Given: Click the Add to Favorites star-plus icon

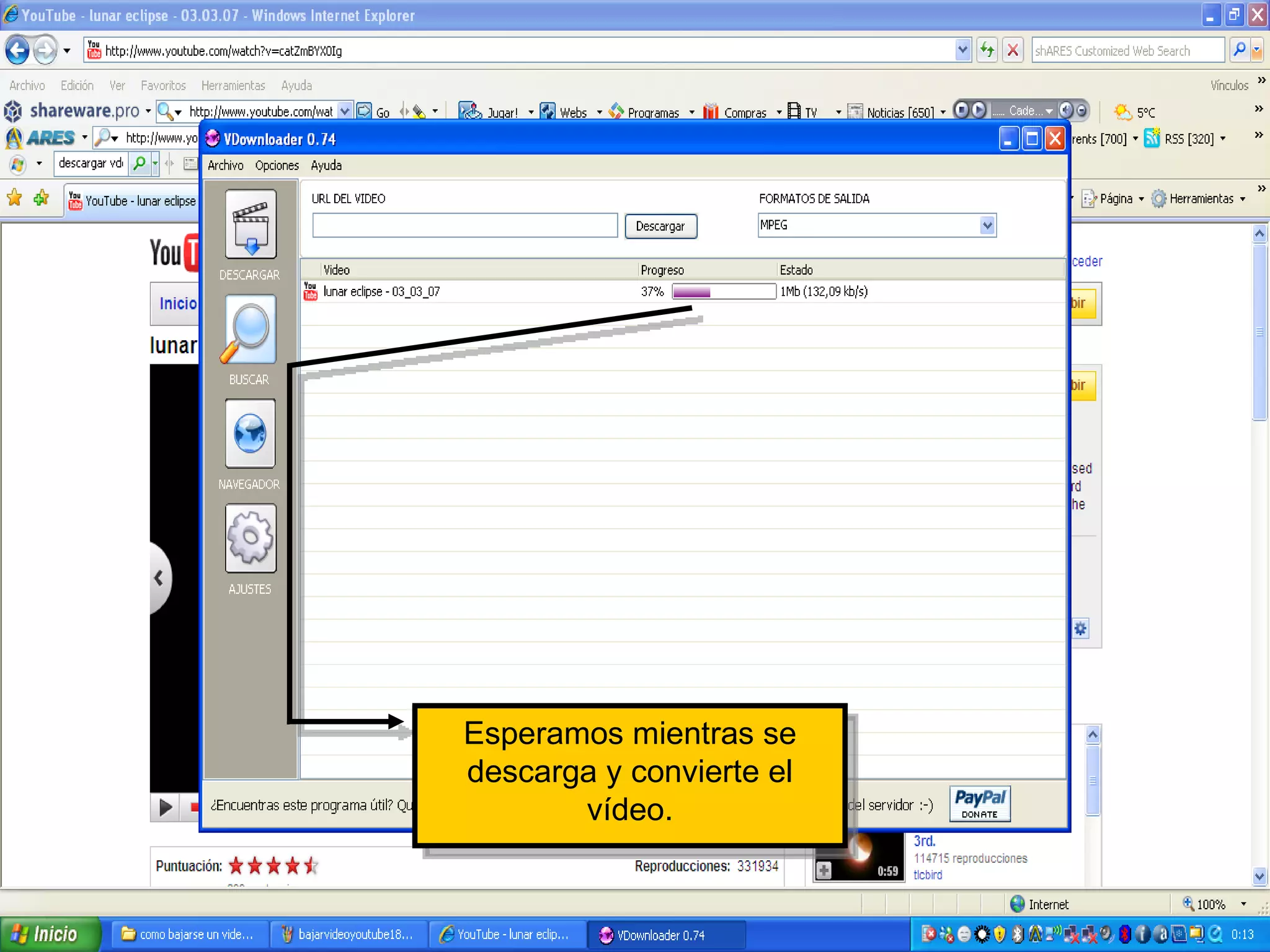Looking at the screenshot, I should pyautogui.click(x=42, y=198).
